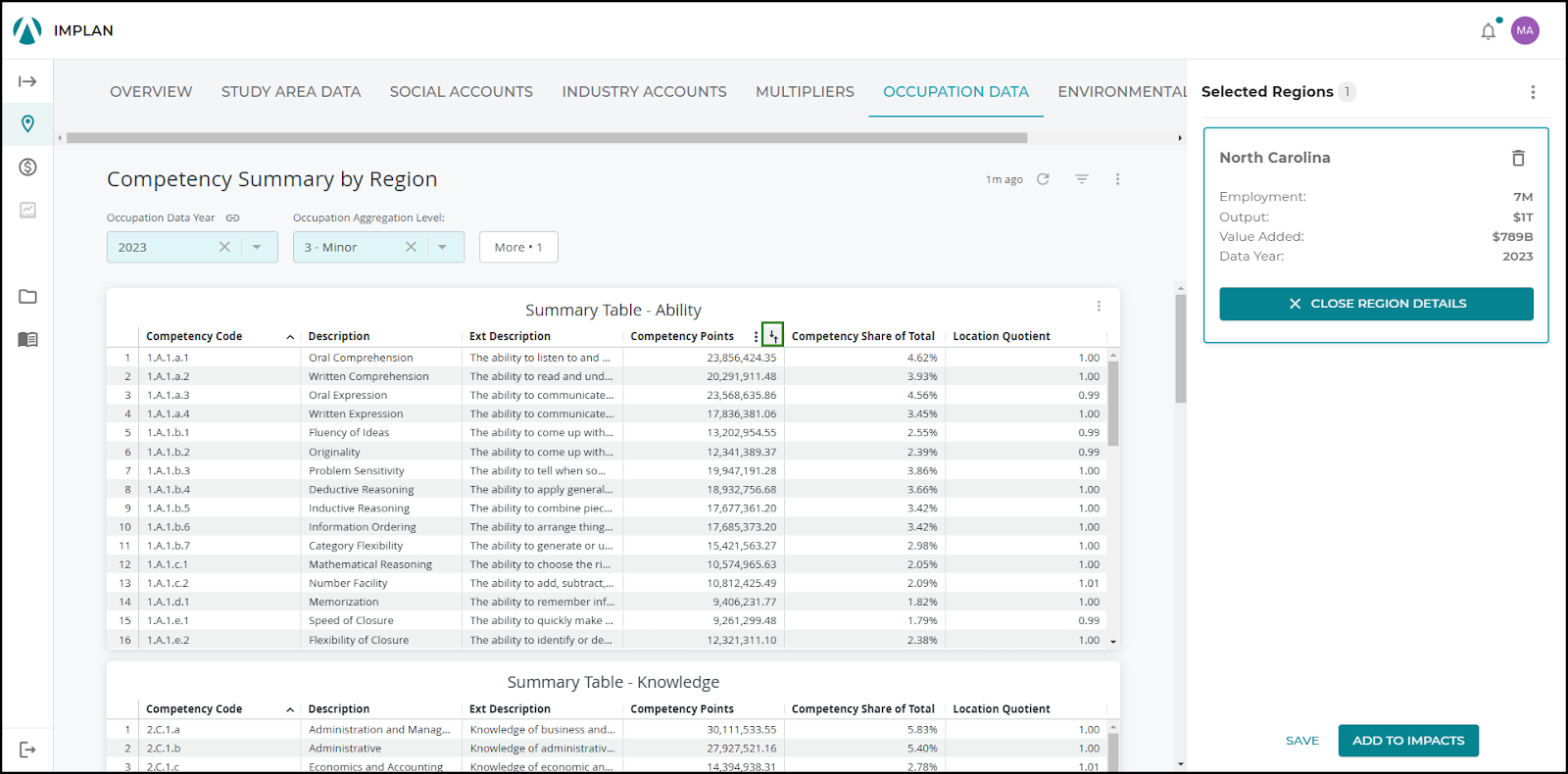Open the MA user avatar menu

tap(1525, 30)
